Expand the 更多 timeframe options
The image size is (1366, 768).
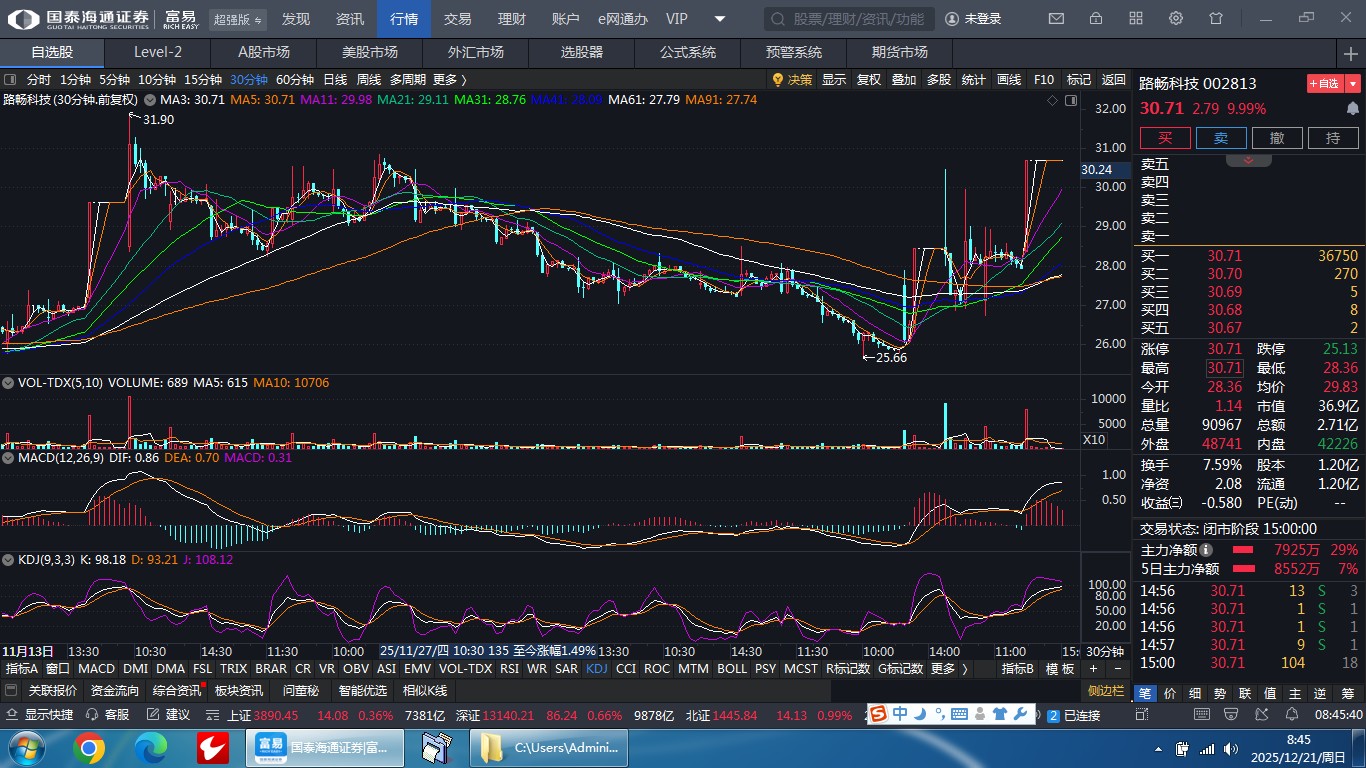449,80
